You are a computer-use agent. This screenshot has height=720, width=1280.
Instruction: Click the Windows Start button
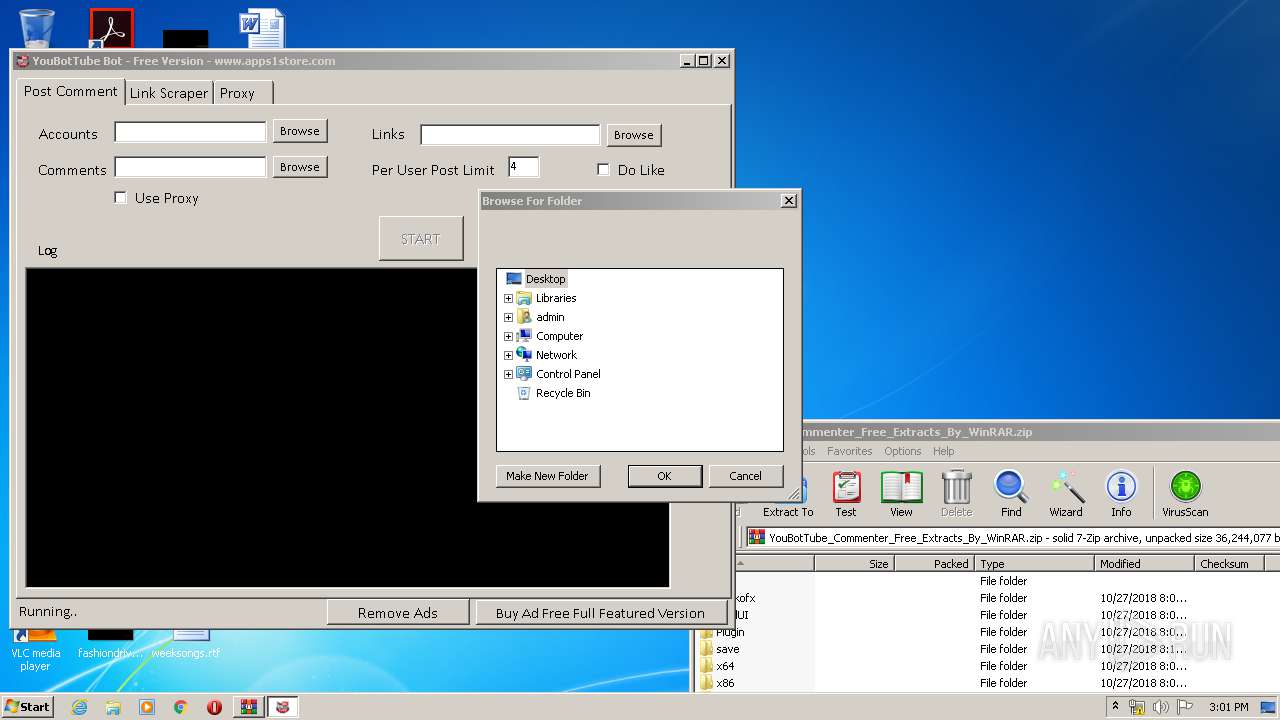(27, 707)
